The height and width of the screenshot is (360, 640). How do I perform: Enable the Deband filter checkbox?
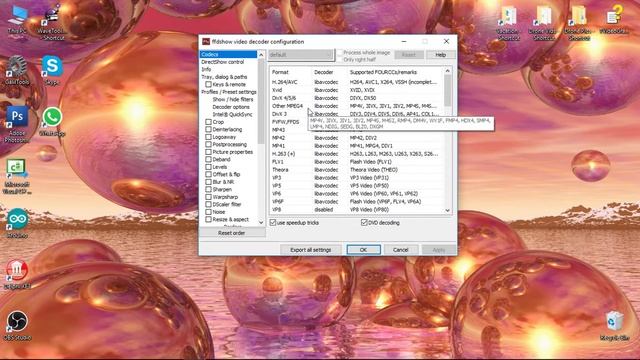pos(208,159)
